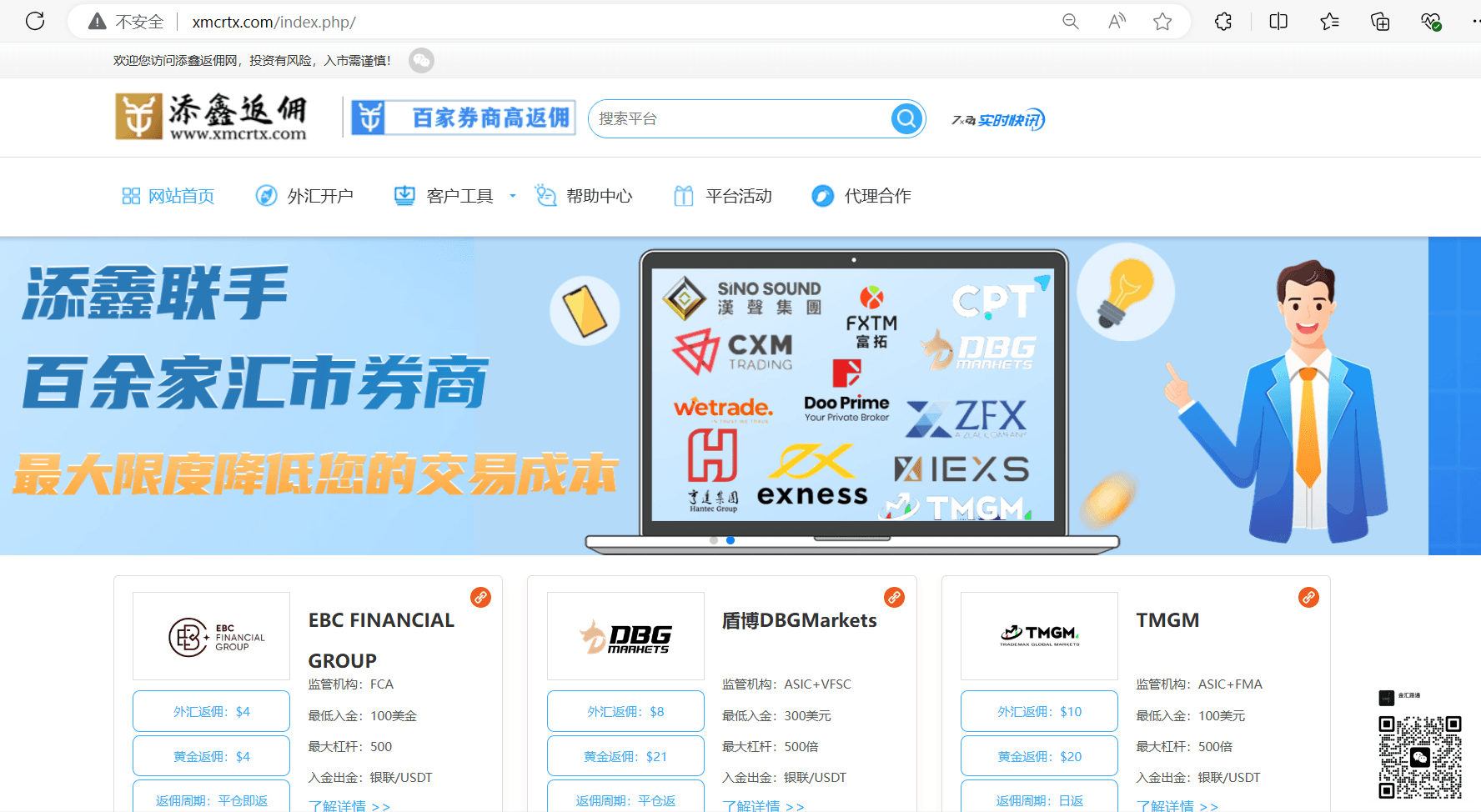This screenshot has height=812, width=1481.
Task: Add page to favorites with star icon
Action: 1162,22
